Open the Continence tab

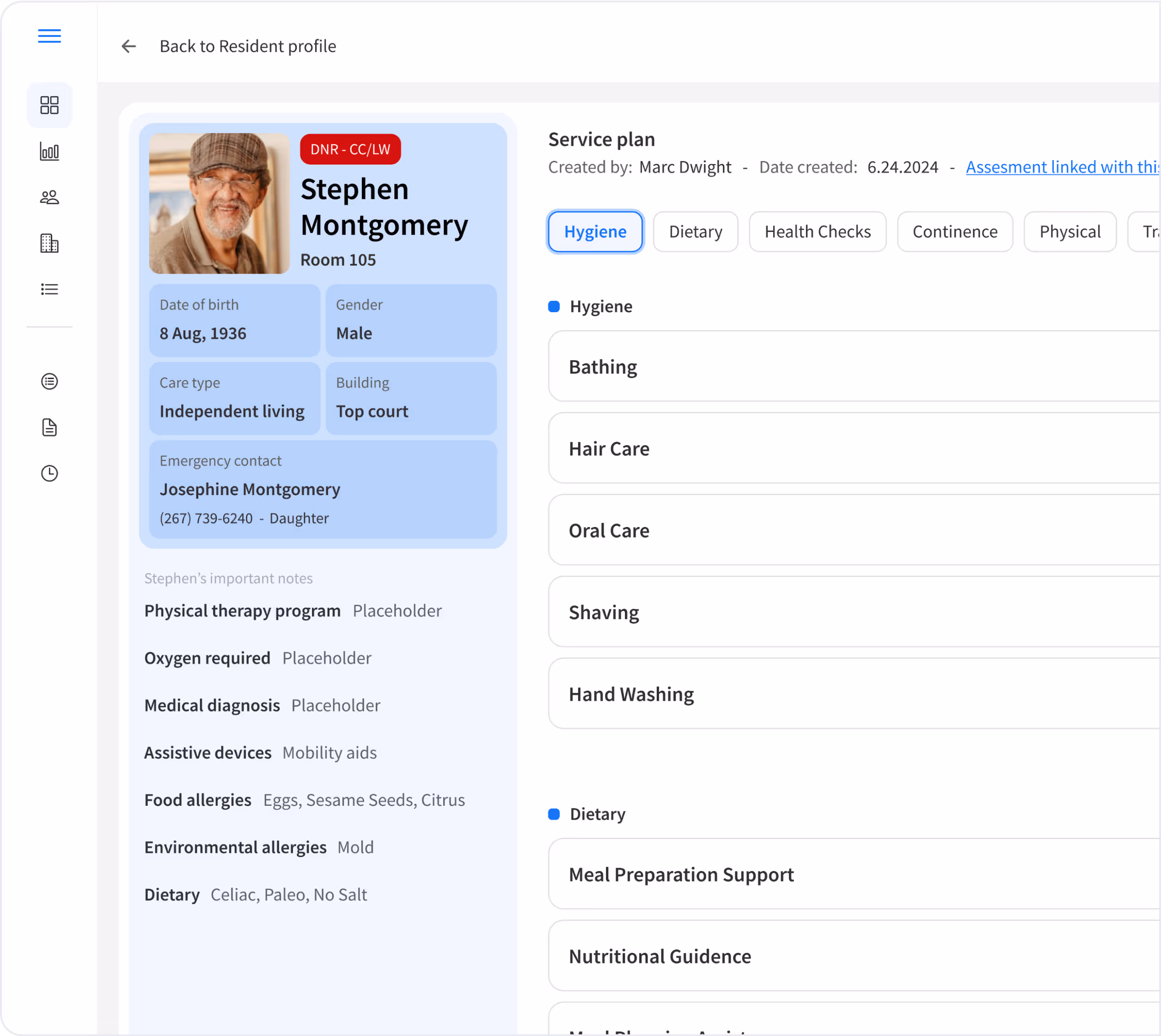pos(954,232)
